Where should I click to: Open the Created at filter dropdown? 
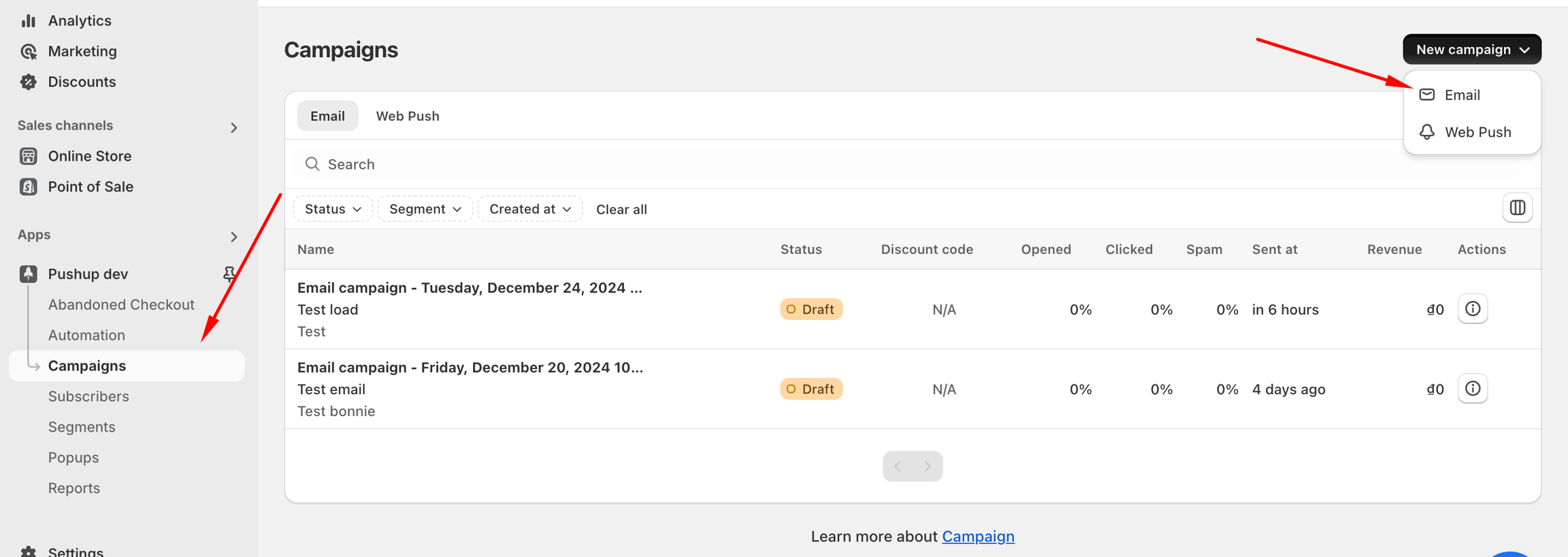529,209
